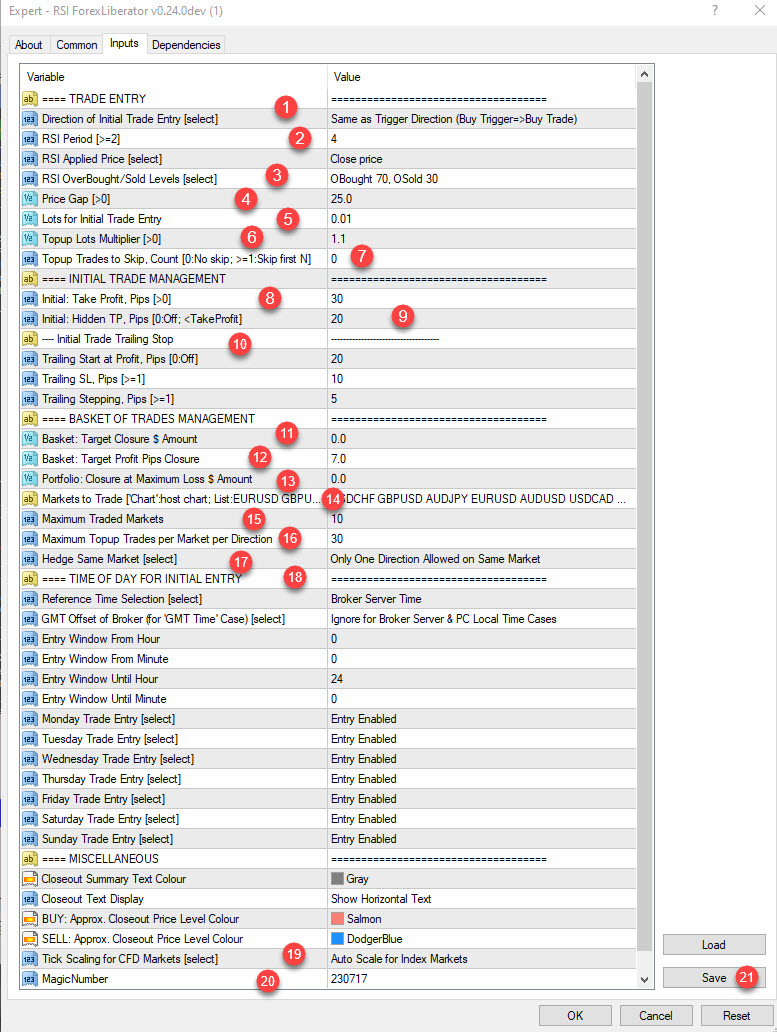Select the 'Entry Window Until Hour' variable name
Image resolution: width=777 pixels, height=1032 pixels.
(99, 679)
